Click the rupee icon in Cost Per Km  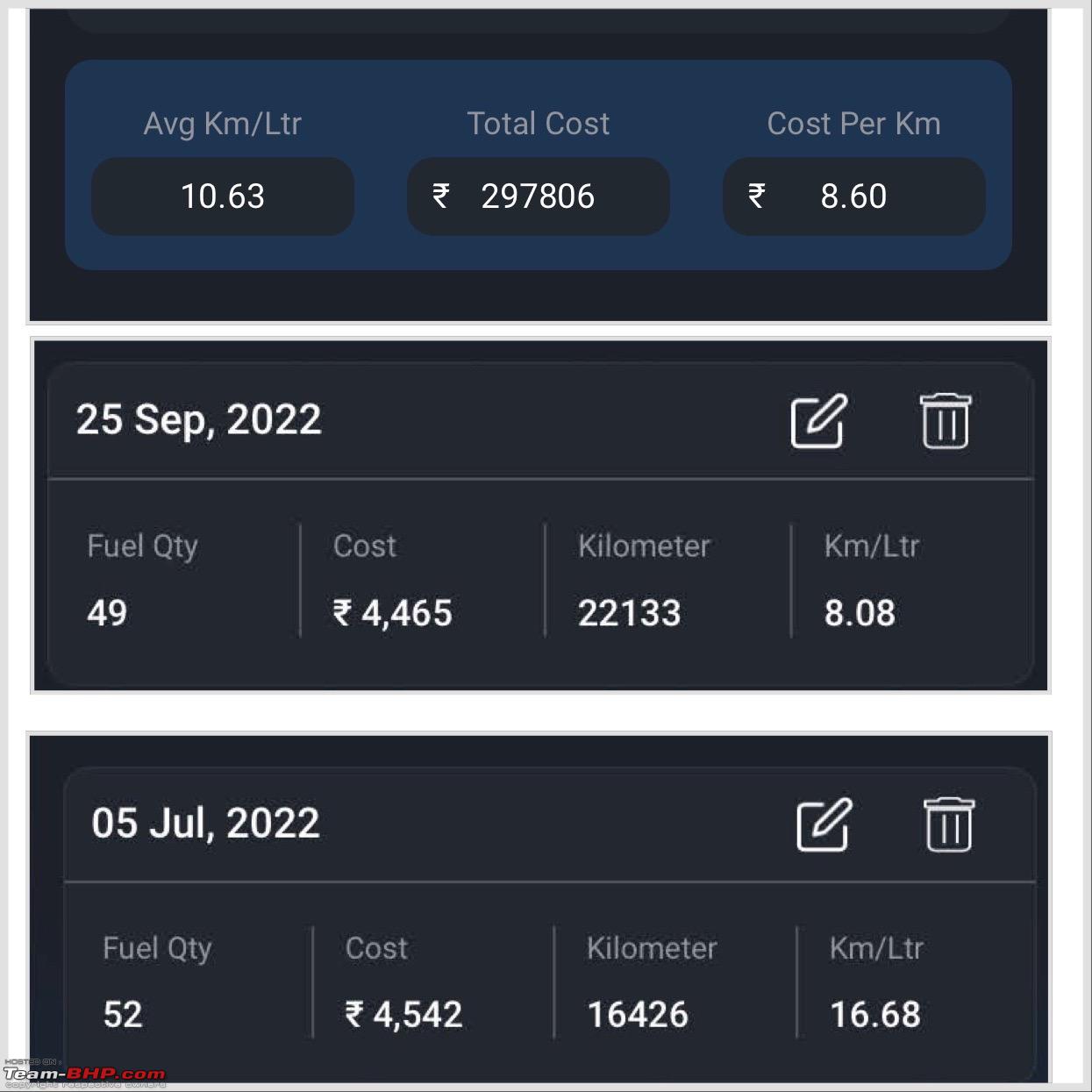(756, 196)
